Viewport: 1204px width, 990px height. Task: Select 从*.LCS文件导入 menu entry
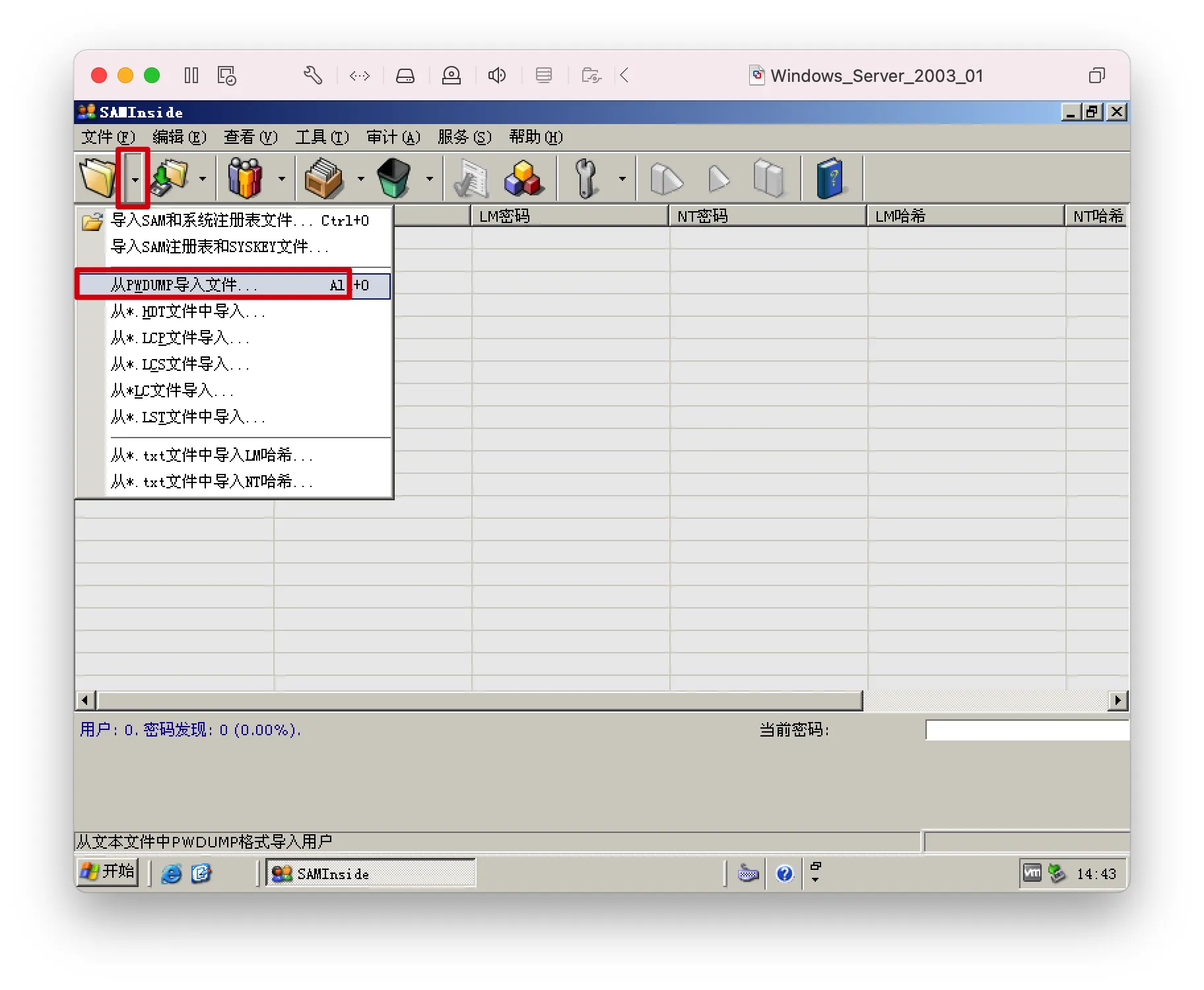coord(234,364)
